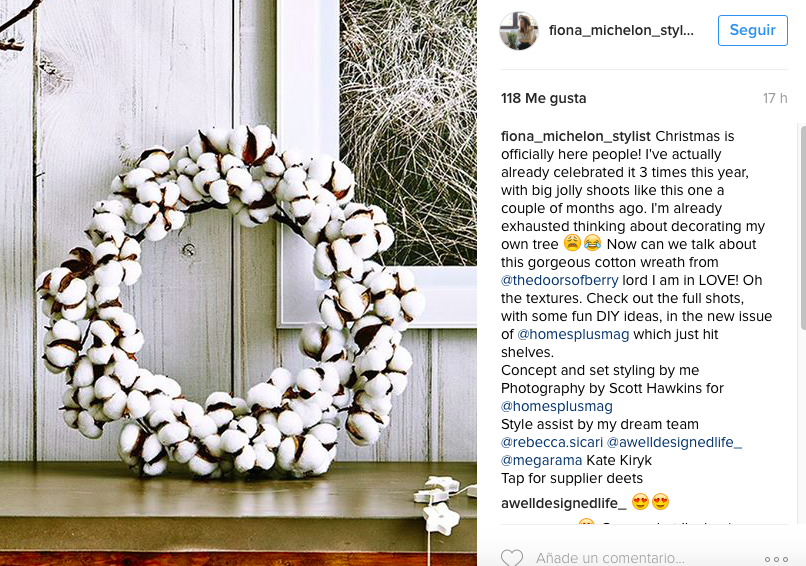Open fiona_michelon_stylist profile avatar
Screen dimensions: 806x566
coord(519,31)
